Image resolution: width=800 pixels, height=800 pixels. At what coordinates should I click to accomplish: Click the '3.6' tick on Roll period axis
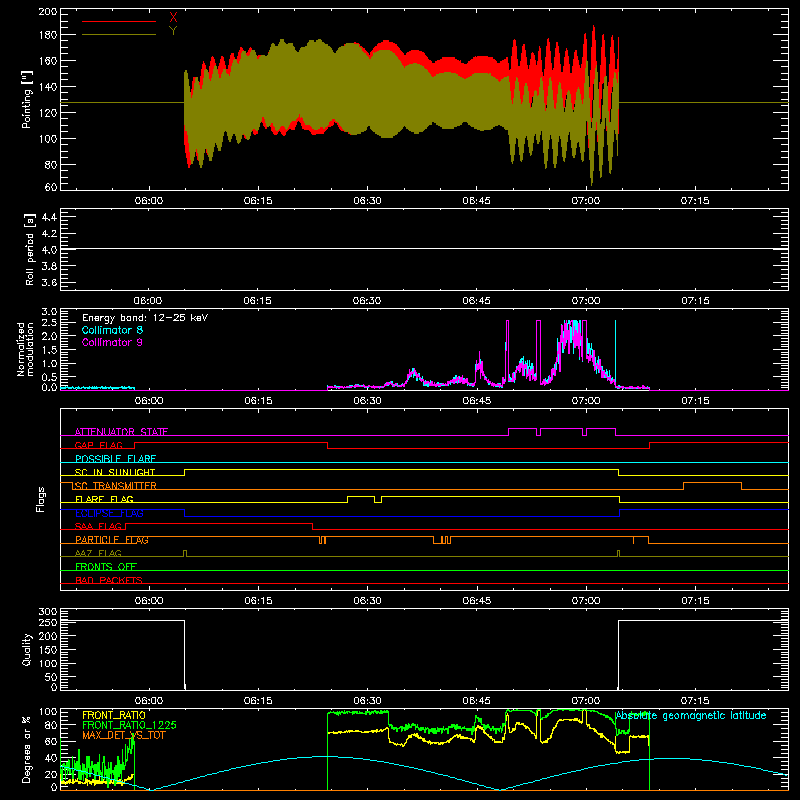(x=49, y=282)
